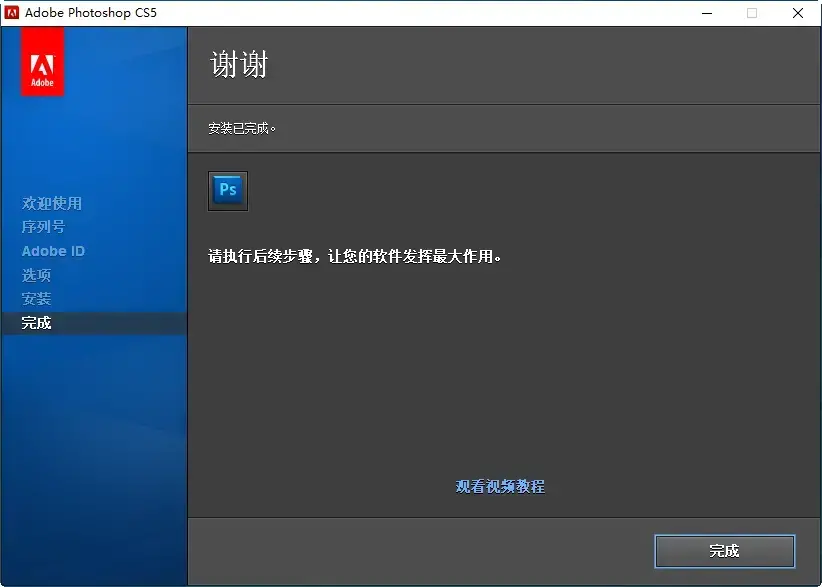The image size is (822, 587).
Task: Select the Adobe ID step in sidebar
Action: click(x=53, y=251)
